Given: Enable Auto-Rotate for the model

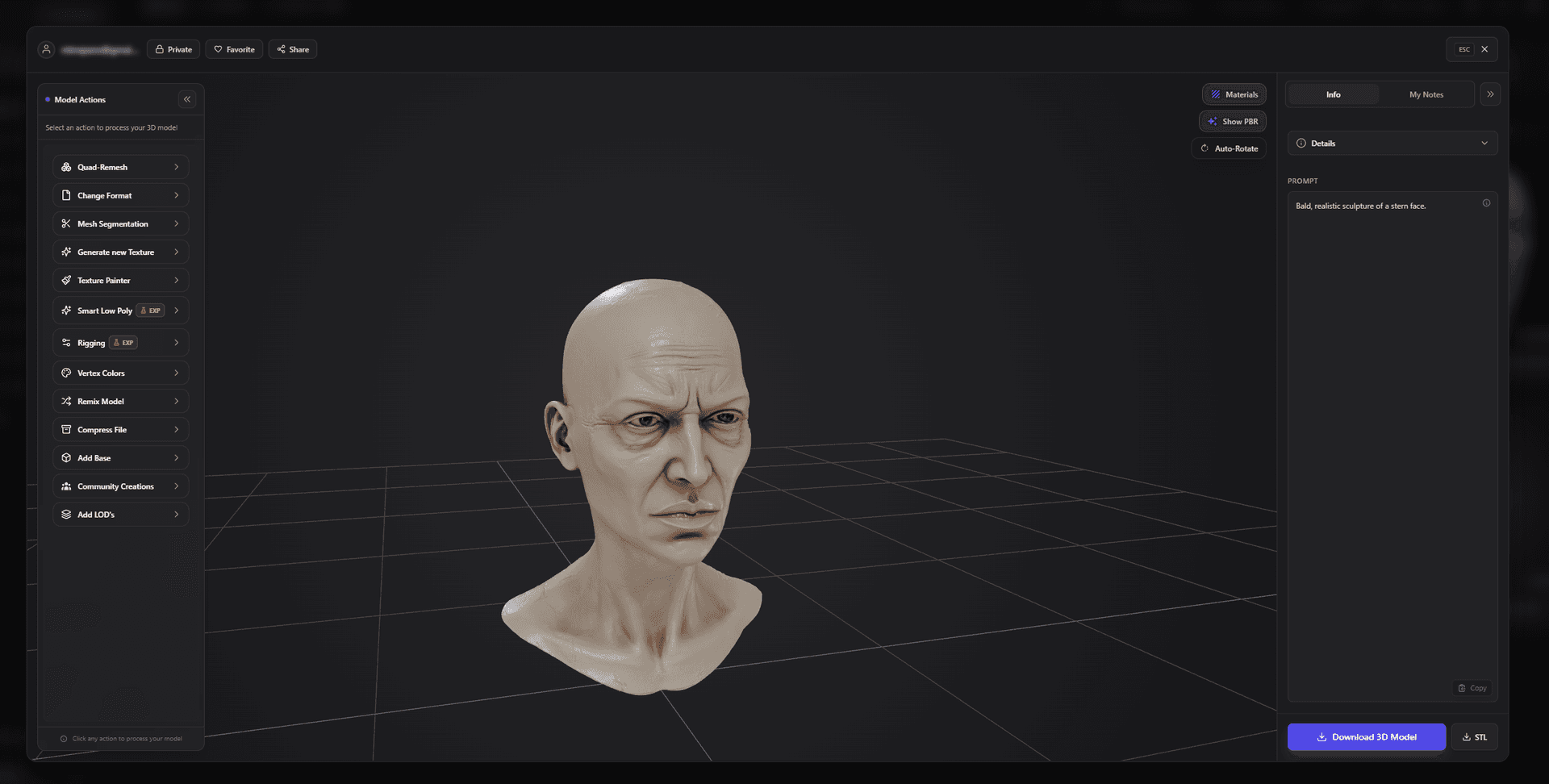Looking at the screenshot, I should coord(1229,148).
